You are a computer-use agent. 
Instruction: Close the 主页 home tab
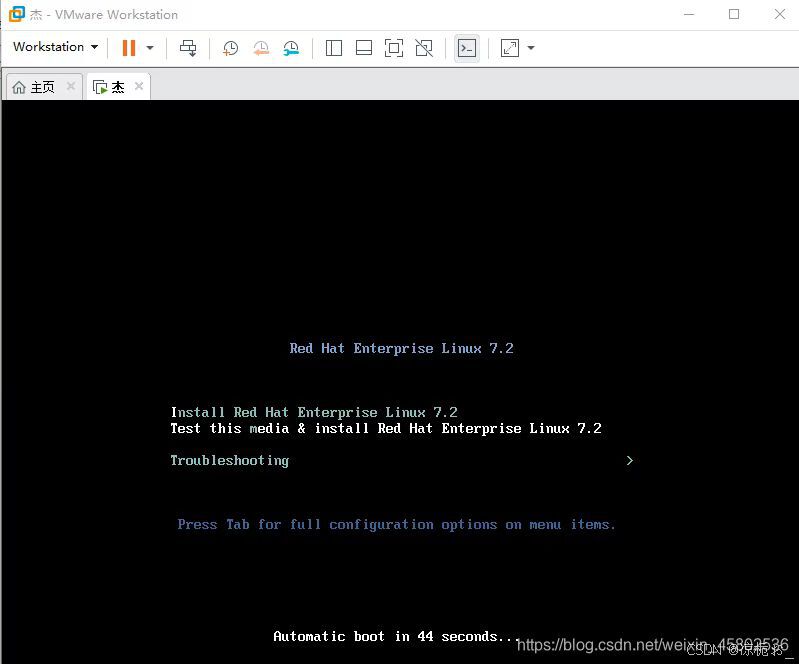(71, 86)
